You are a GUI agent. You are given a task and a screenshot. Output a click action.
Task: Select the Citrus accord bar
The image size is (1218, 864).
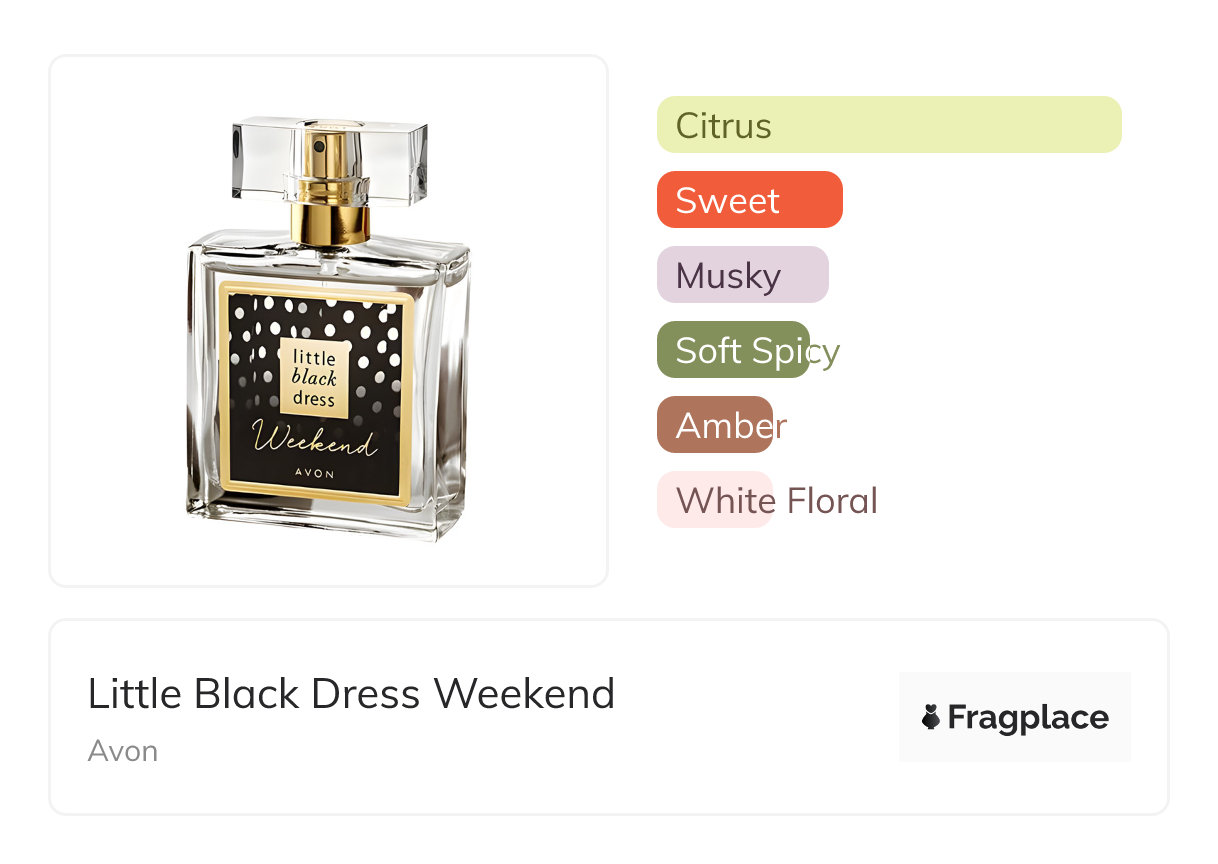[x=888, y=125]
